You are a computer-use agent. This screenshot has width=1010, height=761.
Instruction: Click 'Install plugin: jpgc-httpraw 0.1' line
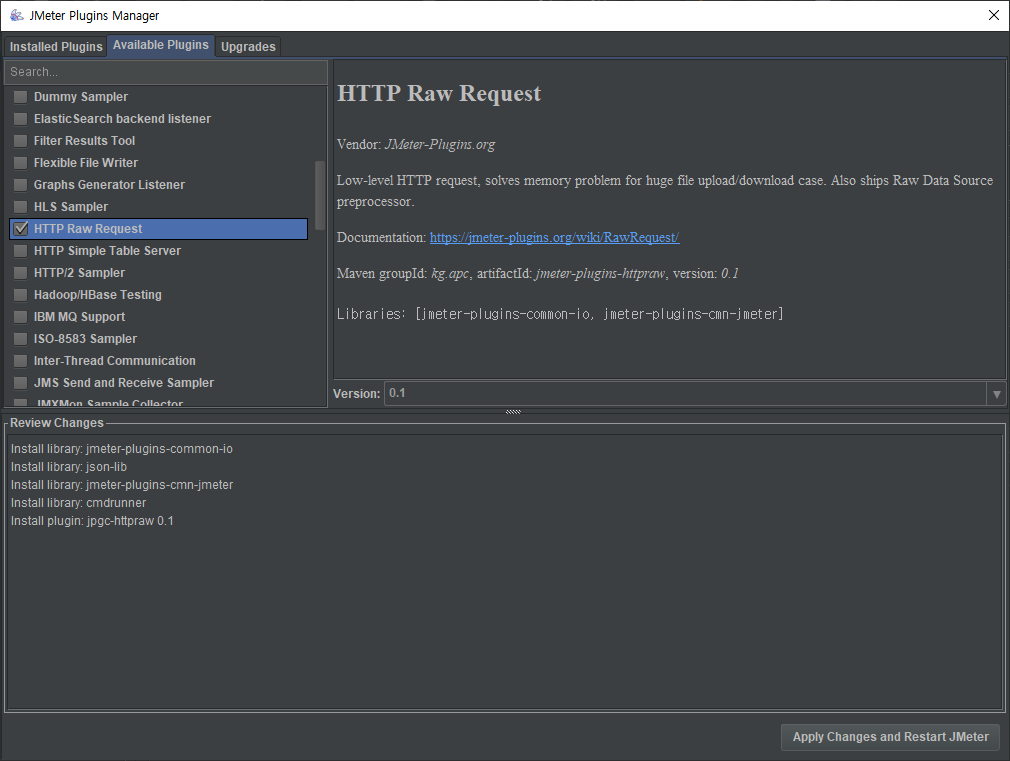coord(92,521)
